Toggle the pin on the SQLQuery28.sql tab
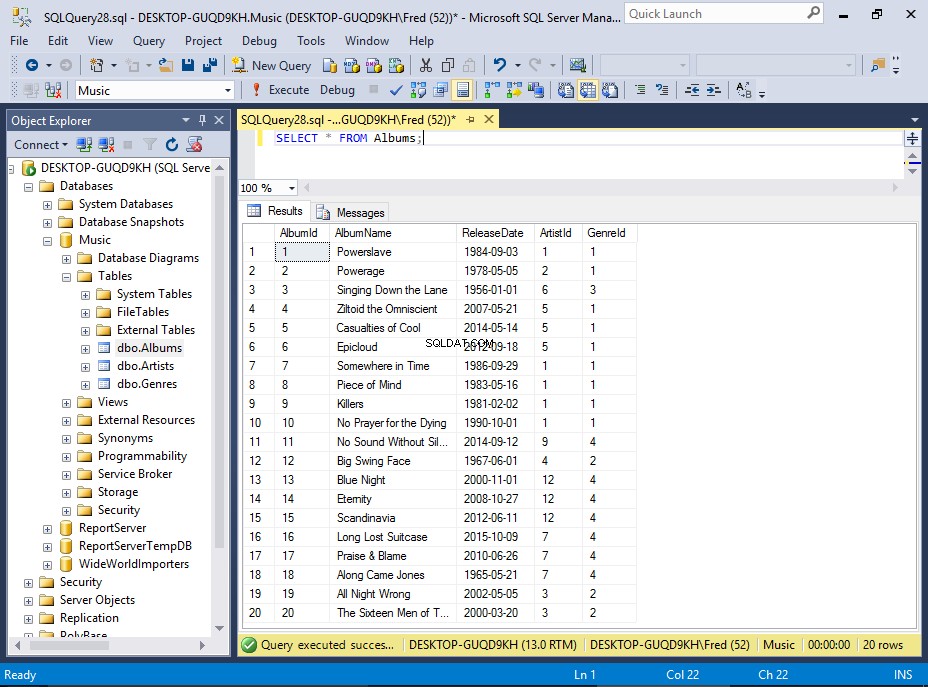 coord(471,120)
